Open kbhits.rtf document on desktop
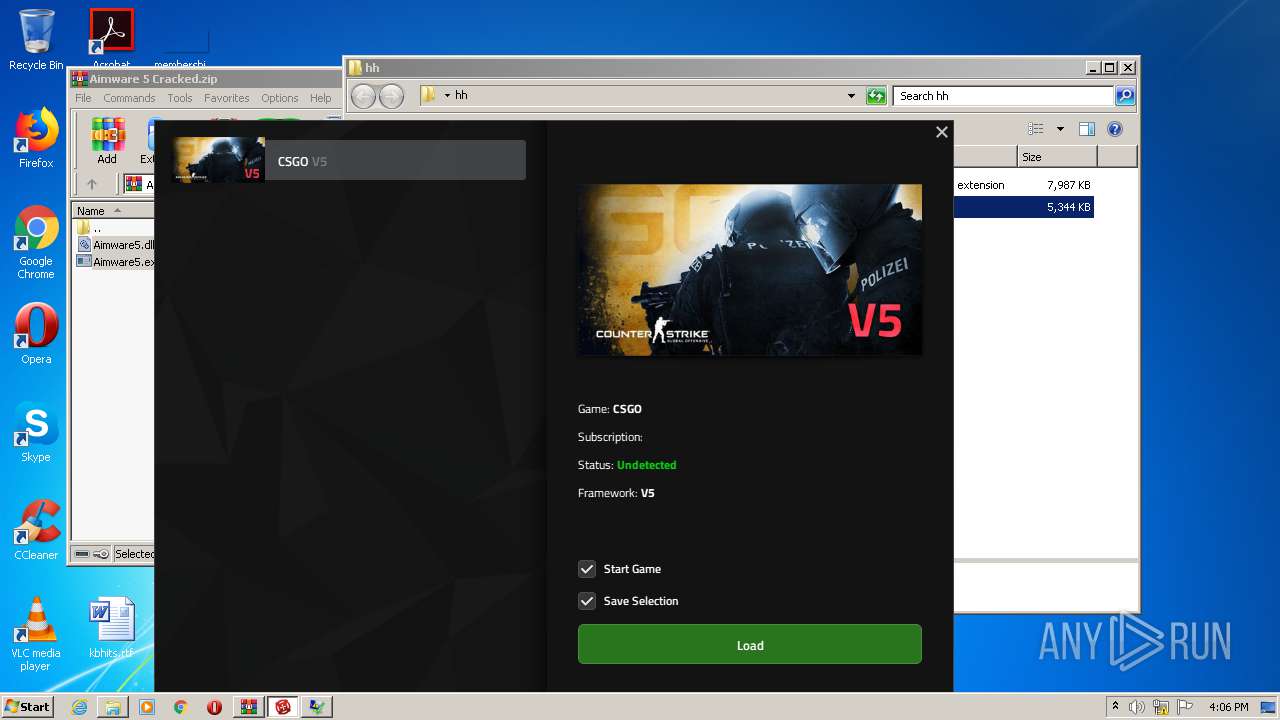The image size is (1280, 720). pos(111,628)
